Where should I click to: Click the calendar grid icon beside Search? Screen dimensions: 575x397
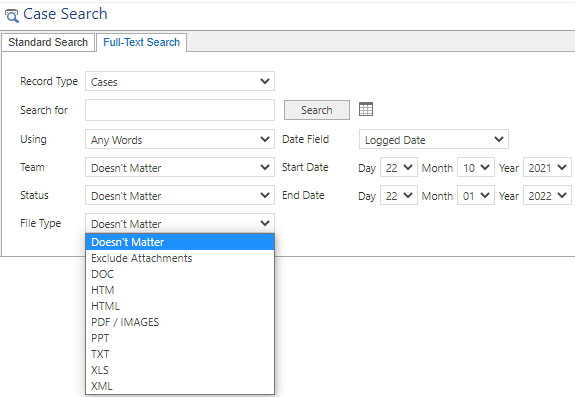366,109
